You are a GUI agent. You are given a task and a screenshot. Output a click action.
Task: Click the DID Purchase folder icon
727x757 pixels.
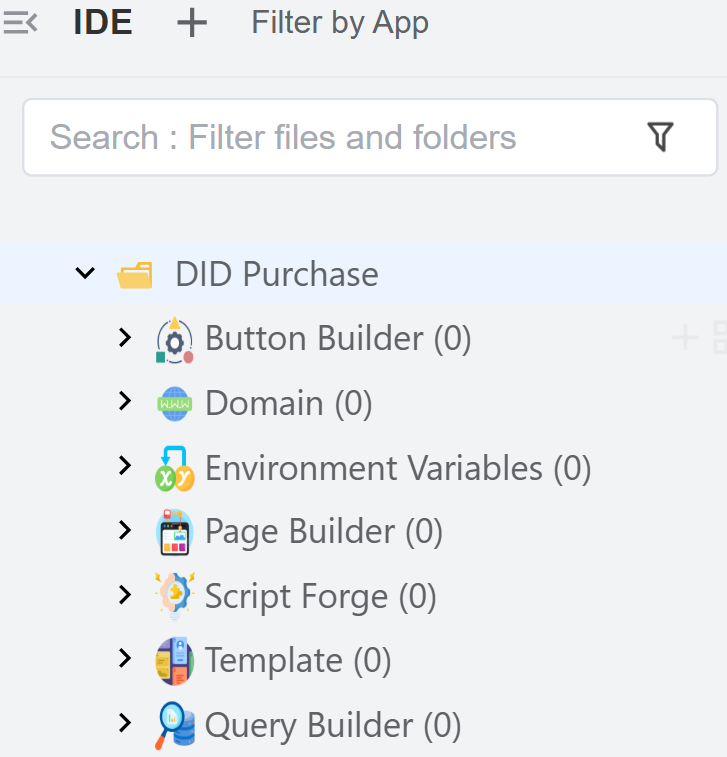pyautogui.click(x=135, y=274)
